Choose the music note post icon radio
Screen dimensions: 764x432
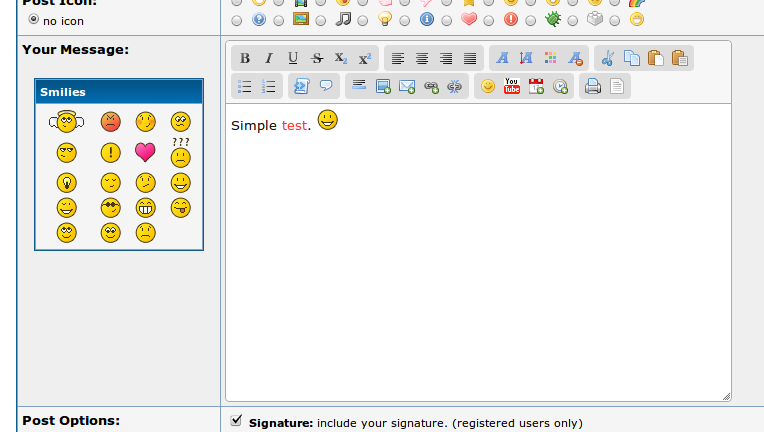tap(321, 19)
